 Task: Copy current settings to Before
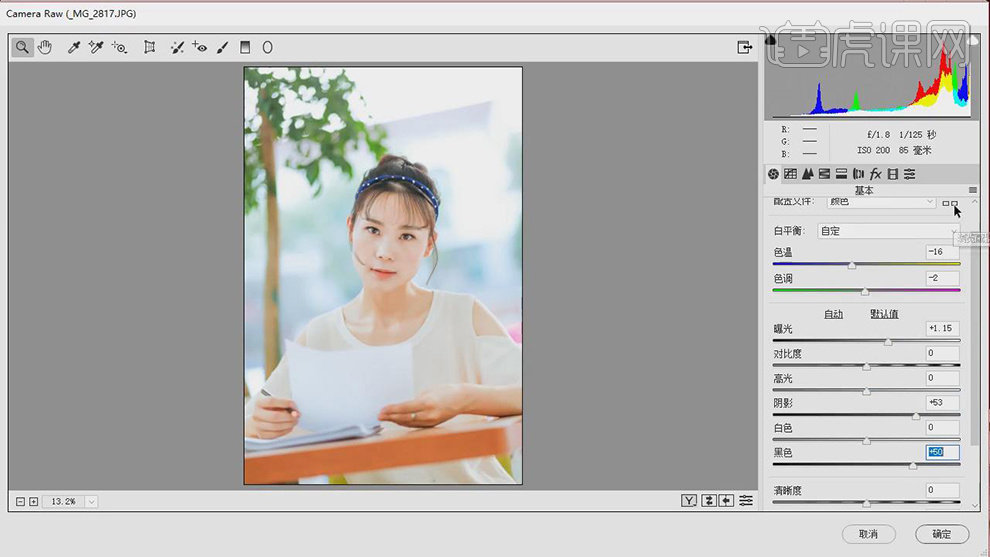tap(727, 501)
